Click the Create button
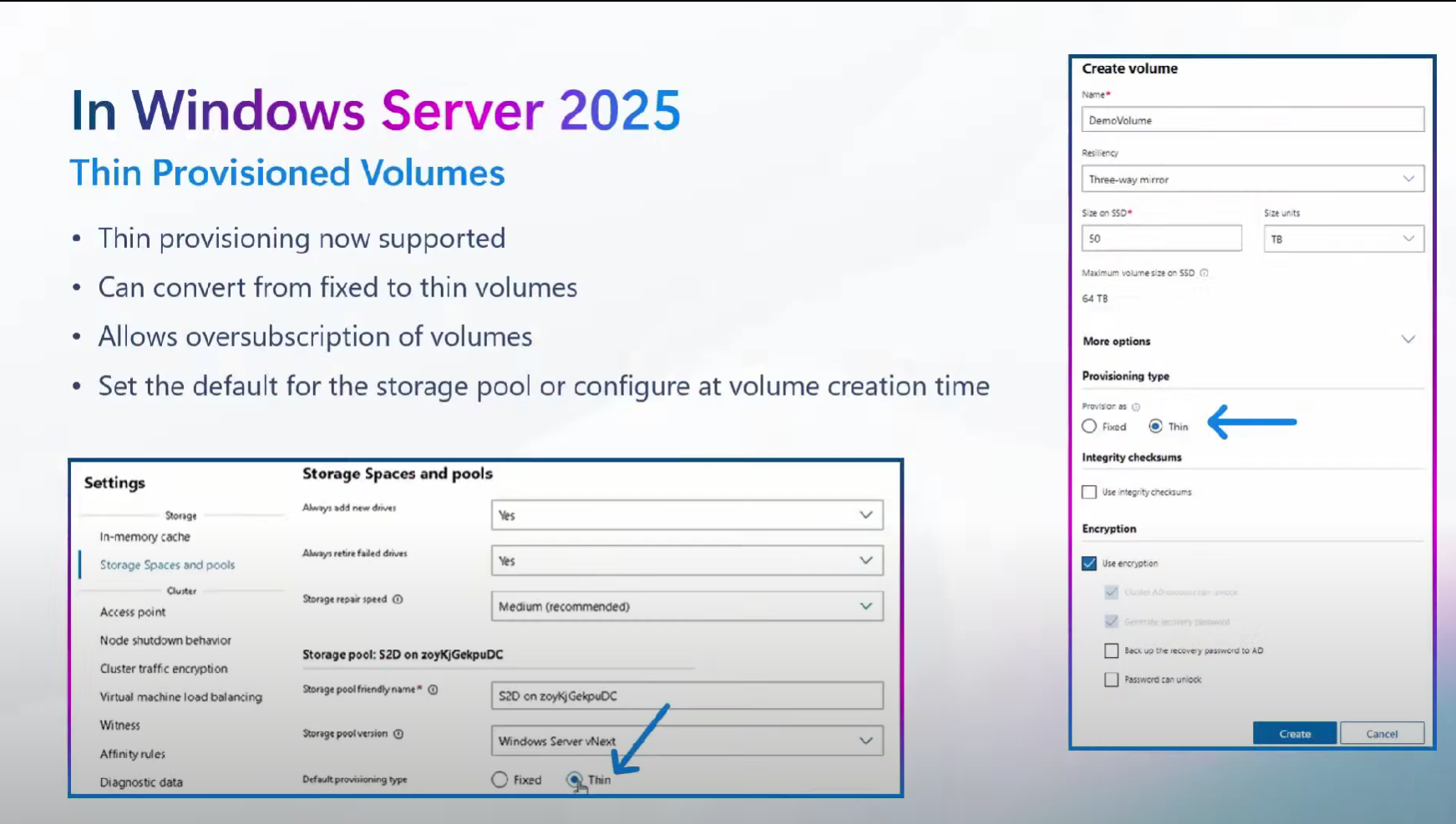Viewport: 1456px width, 824px height. point(1295,734)
